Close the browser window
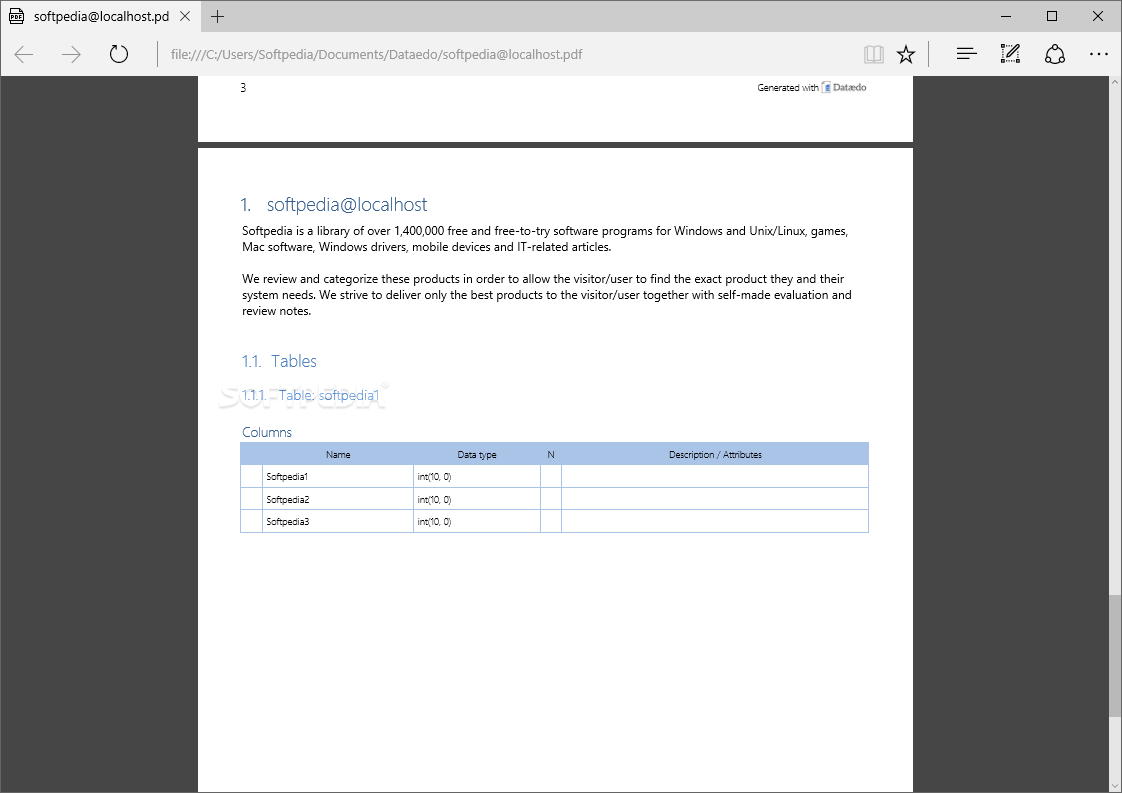Viewport: 1122px width, 793px height. tap(1098, 16)
